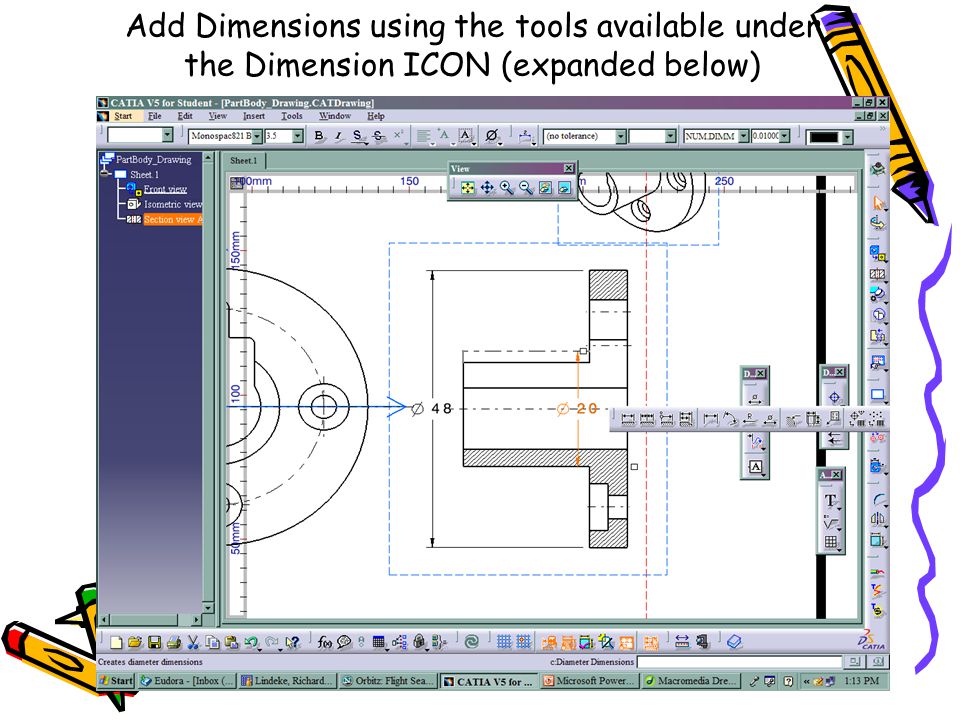
Task: Insert a Table from Annotations toolbar
Action: 831,542
